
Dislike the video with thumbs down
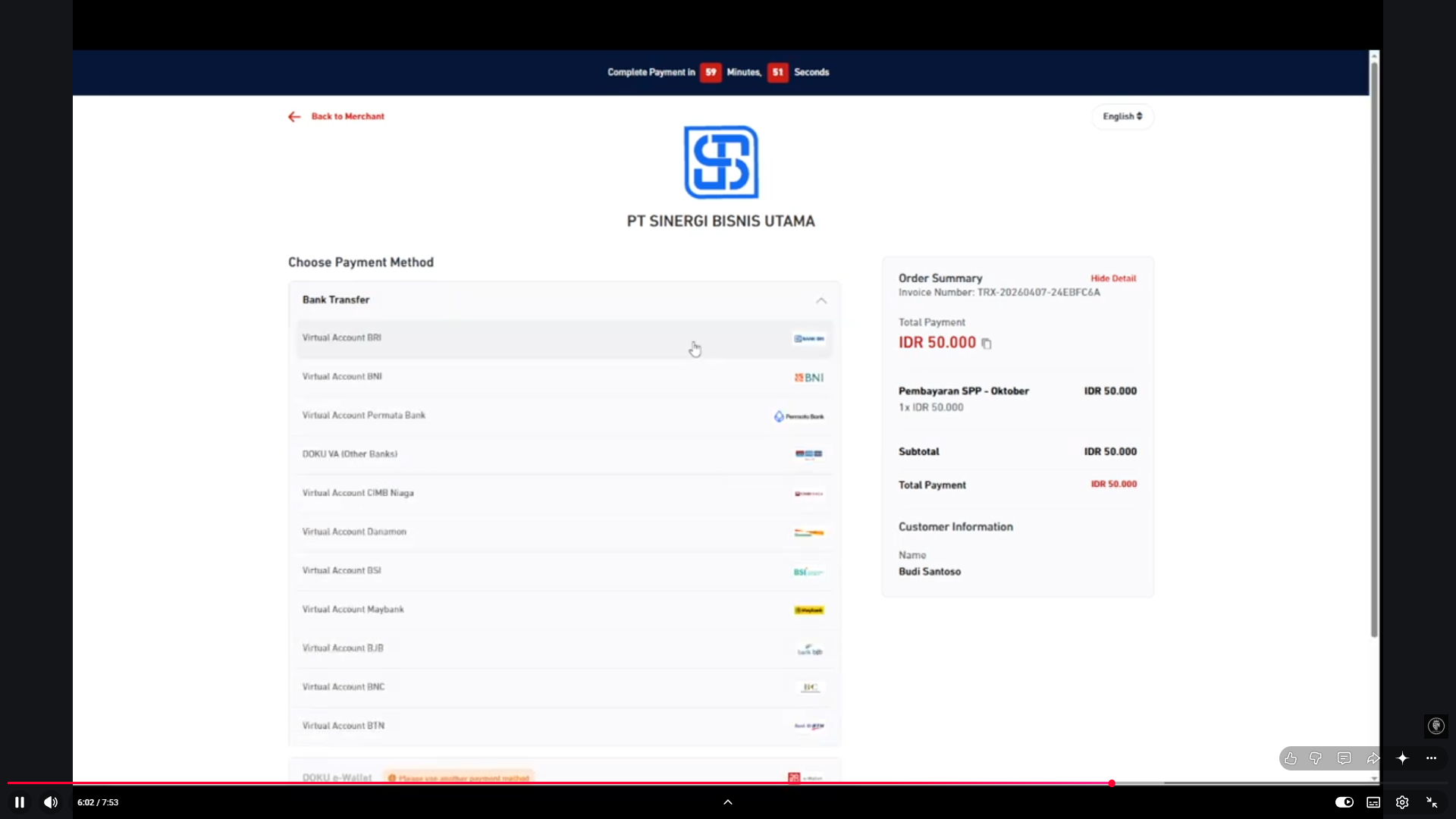pyautogui.click(x=1316, y=758)
